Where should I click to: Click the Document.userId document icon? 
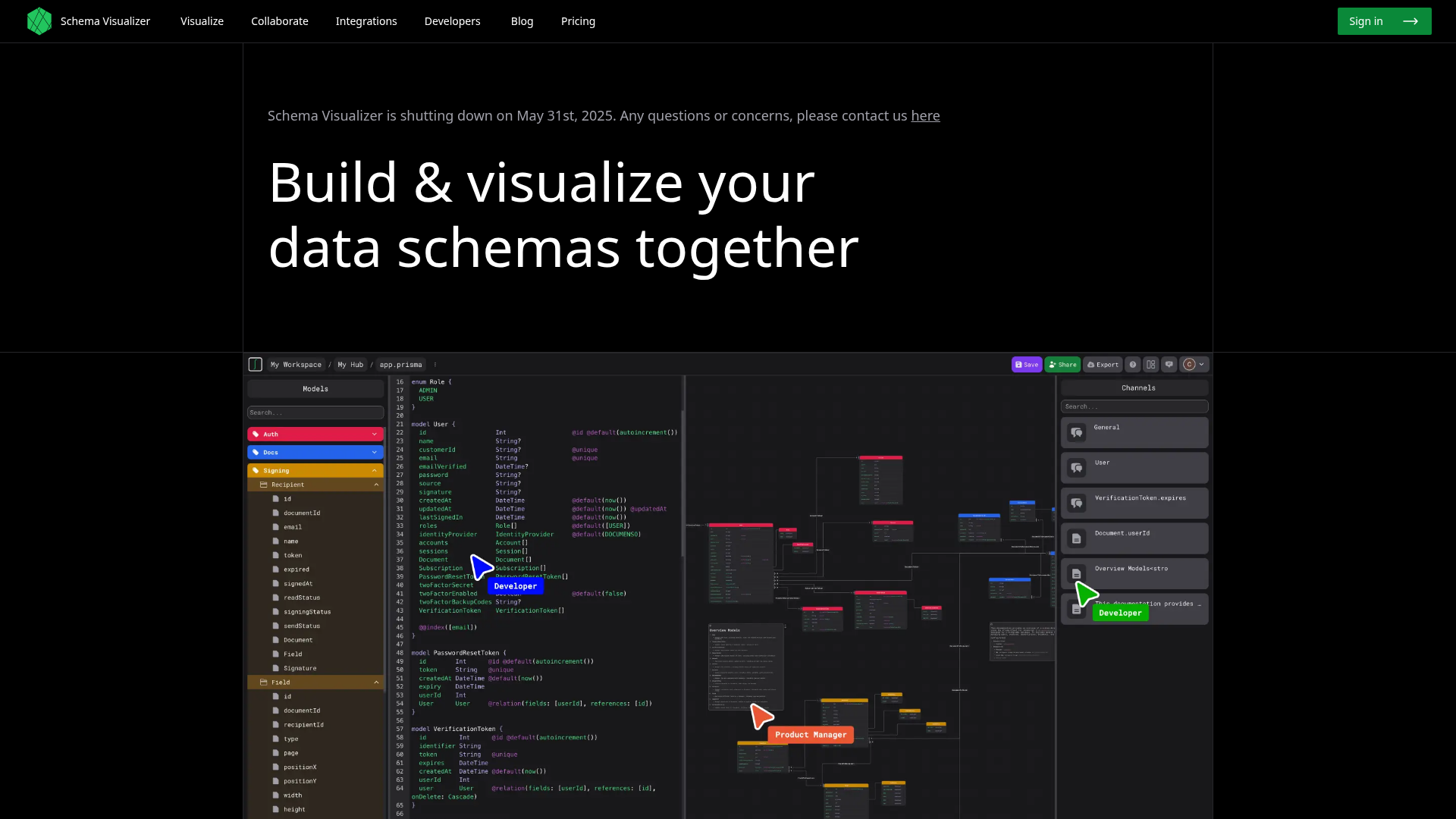coord(1077,538)
